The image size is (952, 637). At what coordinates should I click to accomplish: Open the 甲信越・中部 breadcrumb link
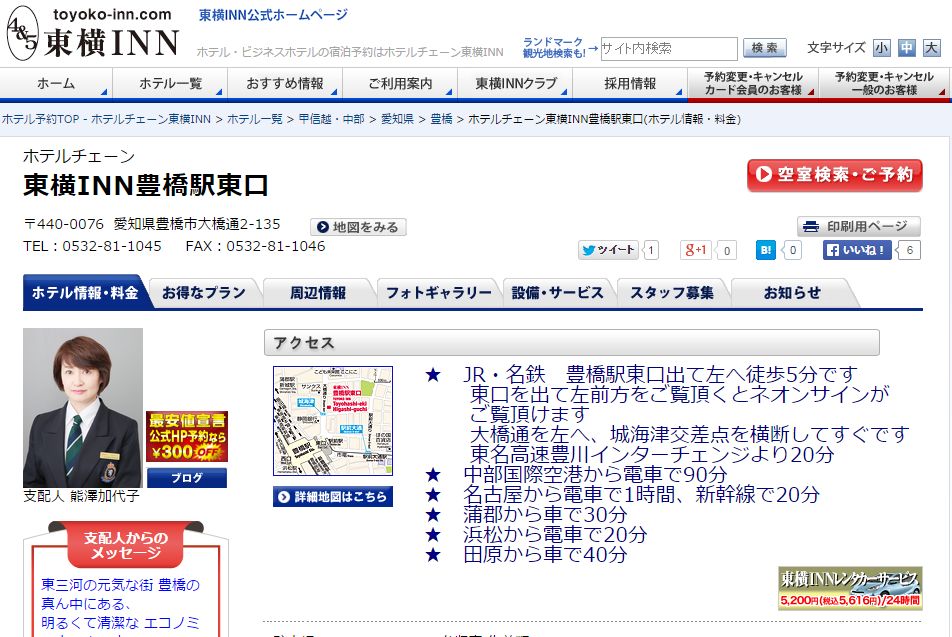[332, 119]
